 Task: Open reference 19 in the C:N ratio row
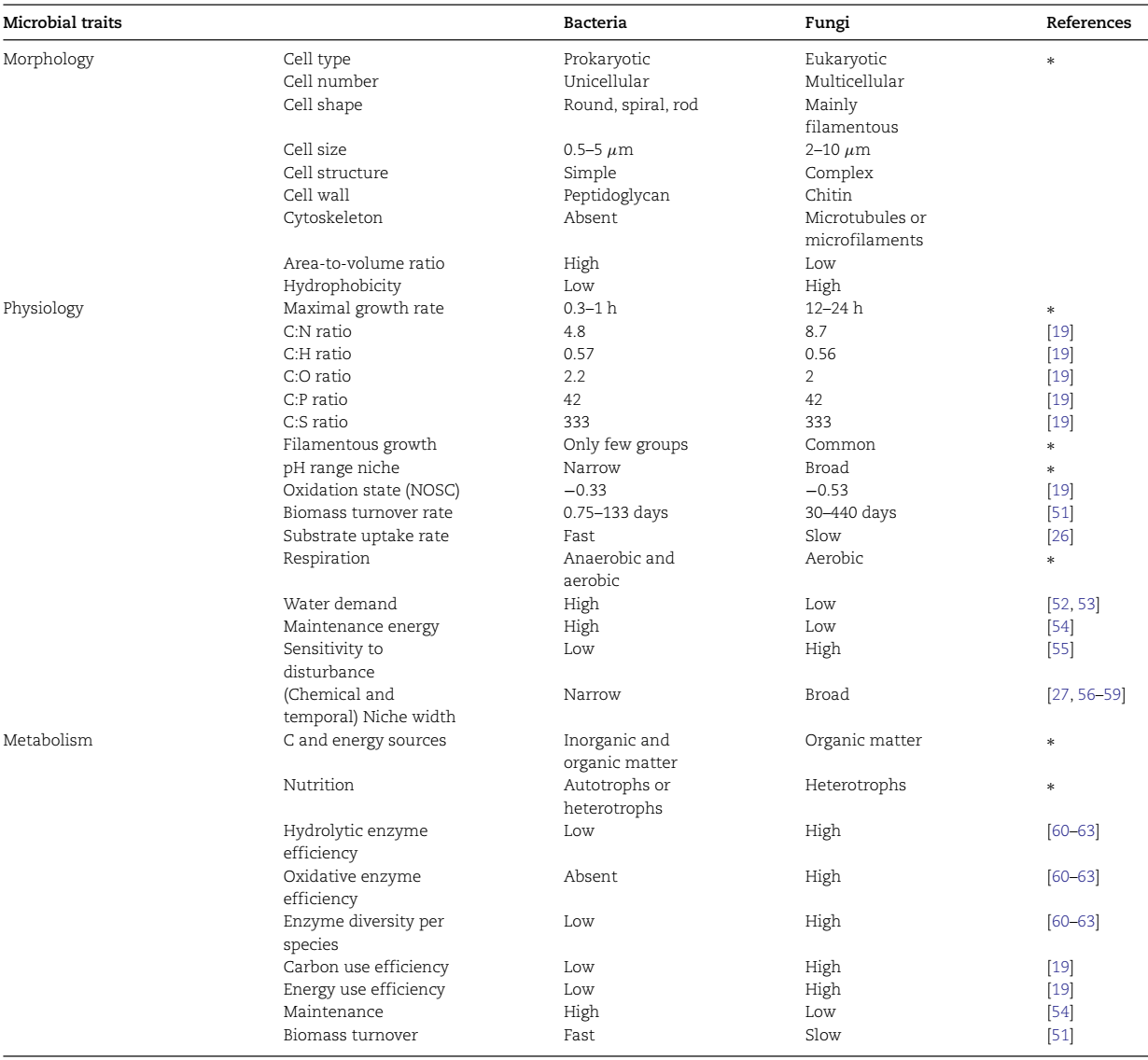[1060, 331]
